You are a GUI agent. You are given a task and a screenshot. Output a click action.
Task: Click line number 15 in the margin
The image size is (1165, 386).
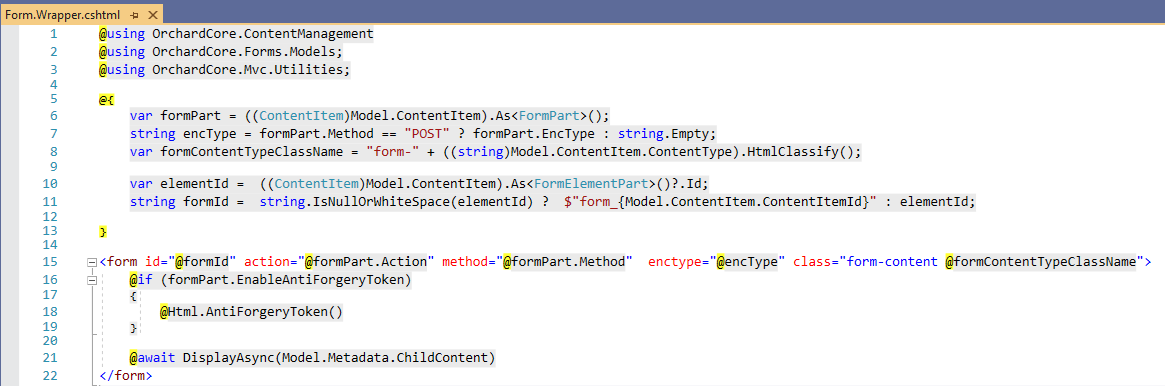[x=51, y=261]
